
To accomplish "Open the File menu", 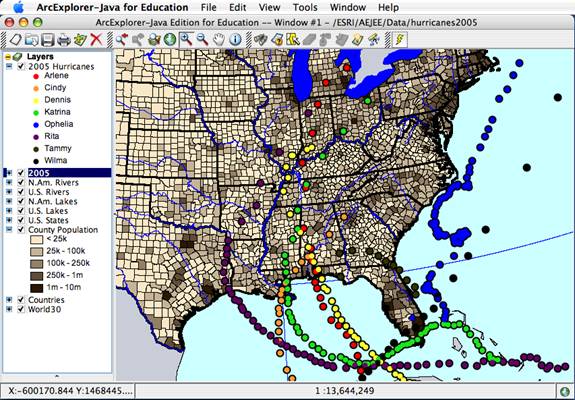I will (x=209, y=7).
